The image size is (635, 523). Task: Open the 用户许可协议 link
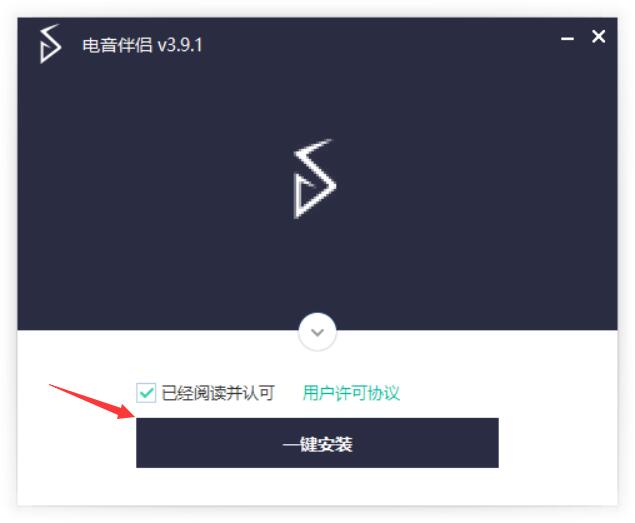(x=351, y=393)
